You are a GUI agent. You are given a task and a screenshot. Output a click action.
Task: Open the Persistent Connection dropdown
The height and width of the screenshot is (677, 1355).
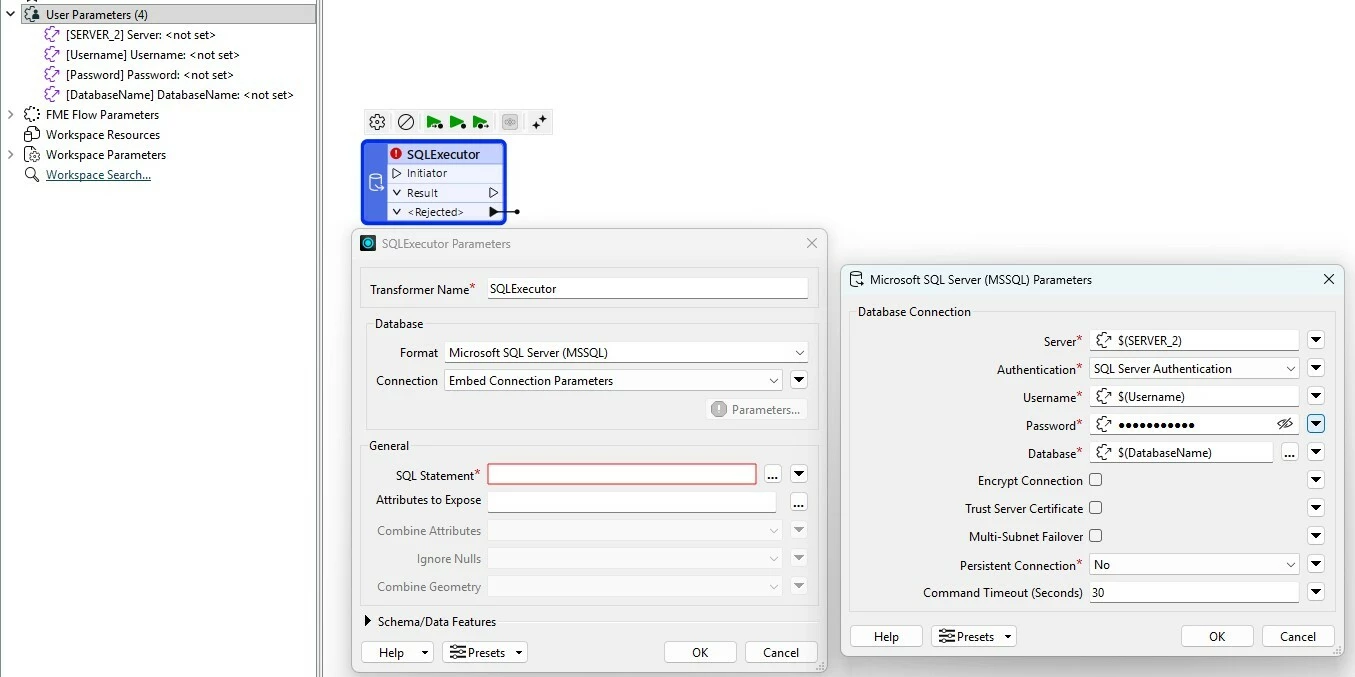pos(1194,564)
